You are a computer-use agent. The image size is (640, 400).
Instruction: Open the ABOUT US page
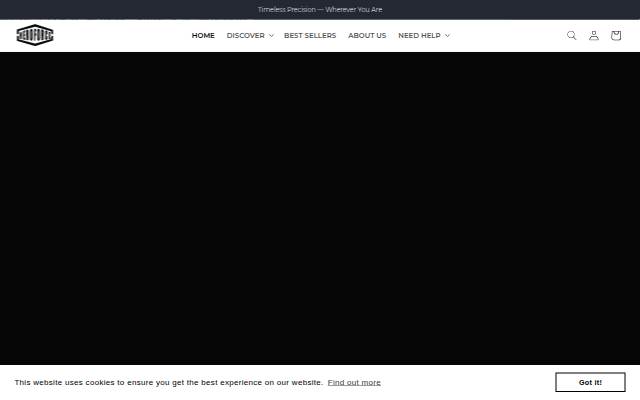tap(367, 36)
